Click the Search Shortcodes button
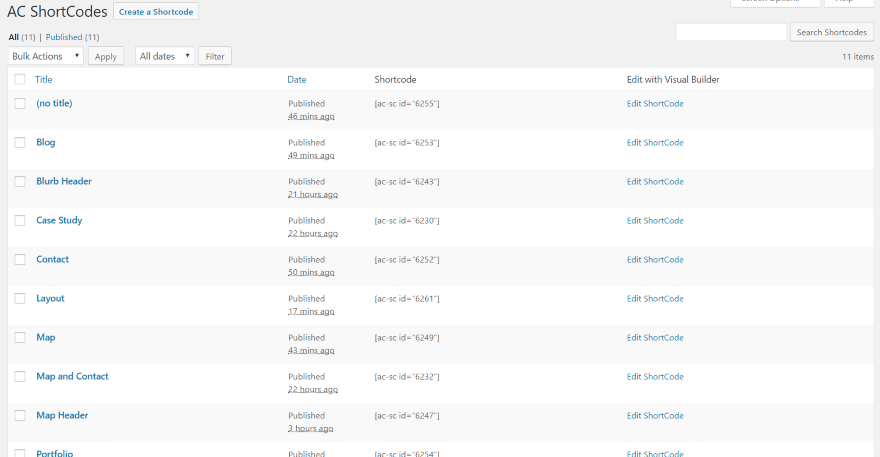Image resolution: width=880 pixels, height=457 pixels. click(831, 32)
